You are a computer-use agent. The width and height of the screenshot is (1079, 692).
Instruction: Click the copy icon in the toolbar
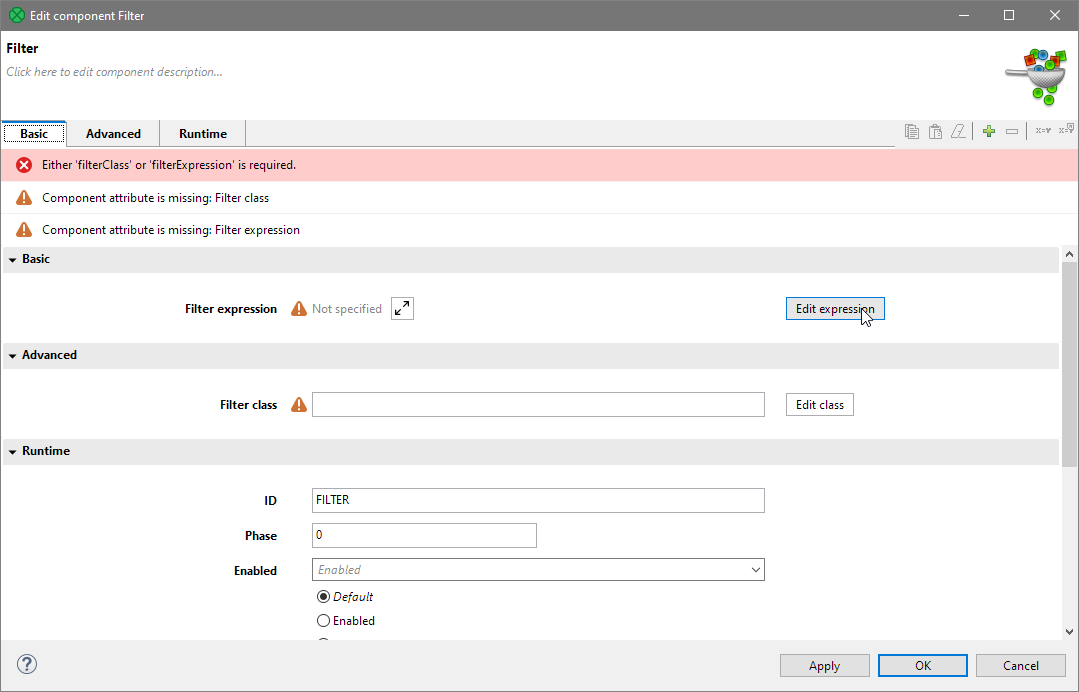(911, 131)
